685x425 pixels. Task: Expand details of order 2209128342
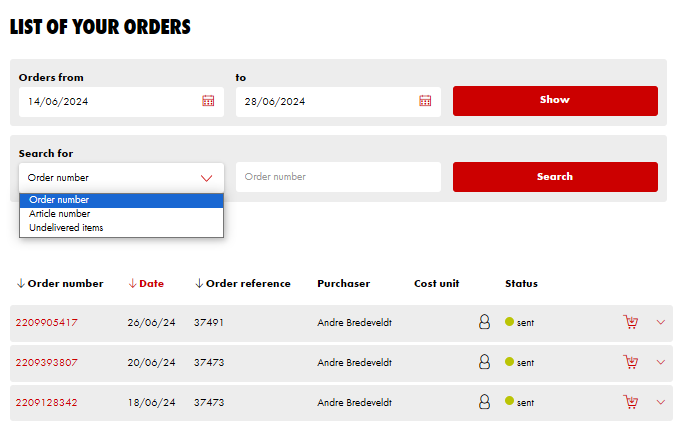(x=660, y=402)
